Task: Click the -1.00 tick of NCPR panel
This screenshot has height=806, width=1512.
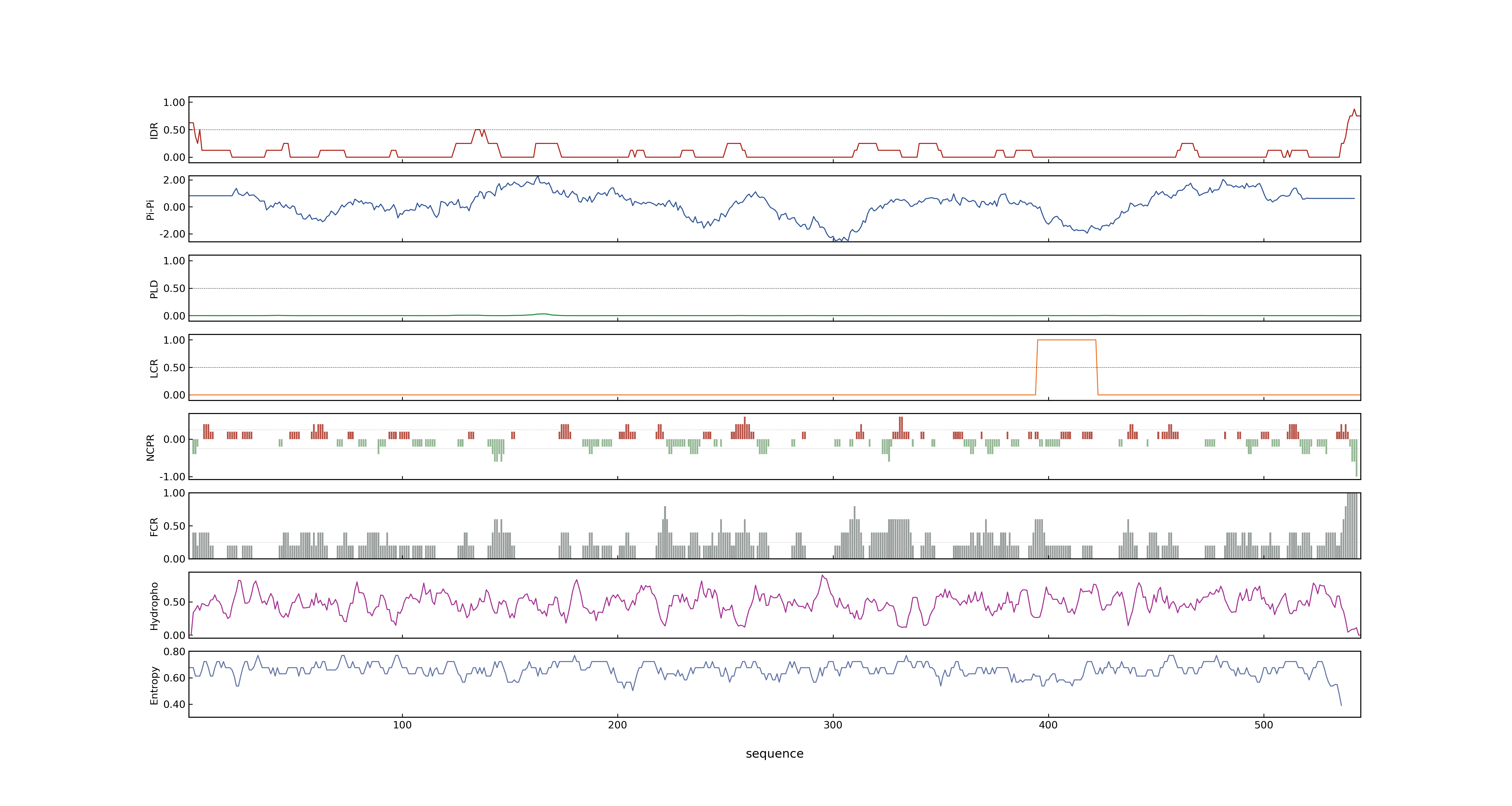Action: coord(172,477)
